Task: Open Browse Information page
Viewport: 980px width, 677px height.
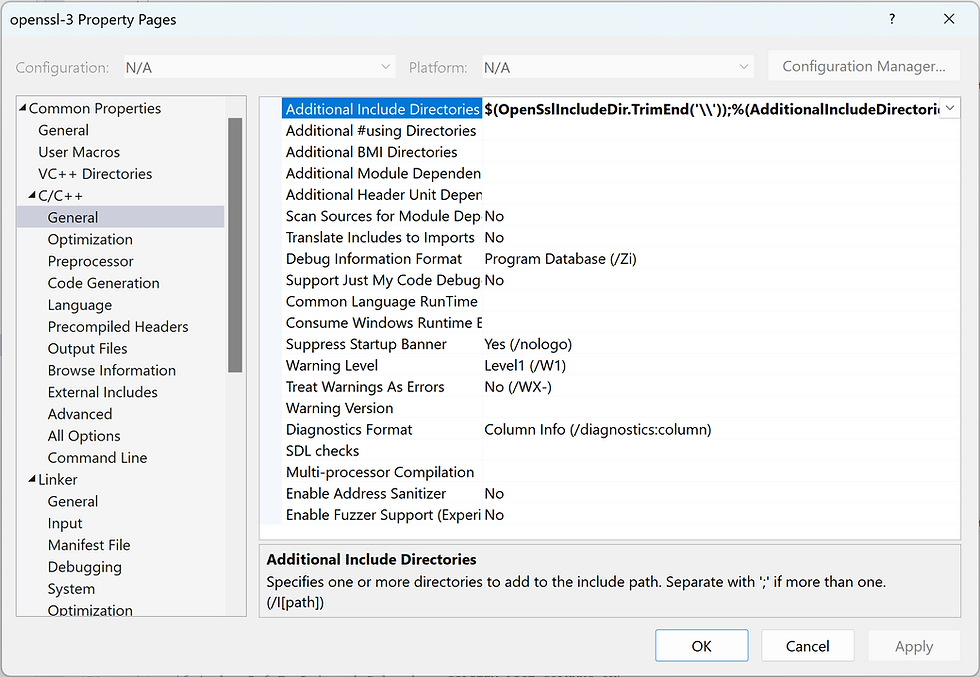Action: pos(112,371)
